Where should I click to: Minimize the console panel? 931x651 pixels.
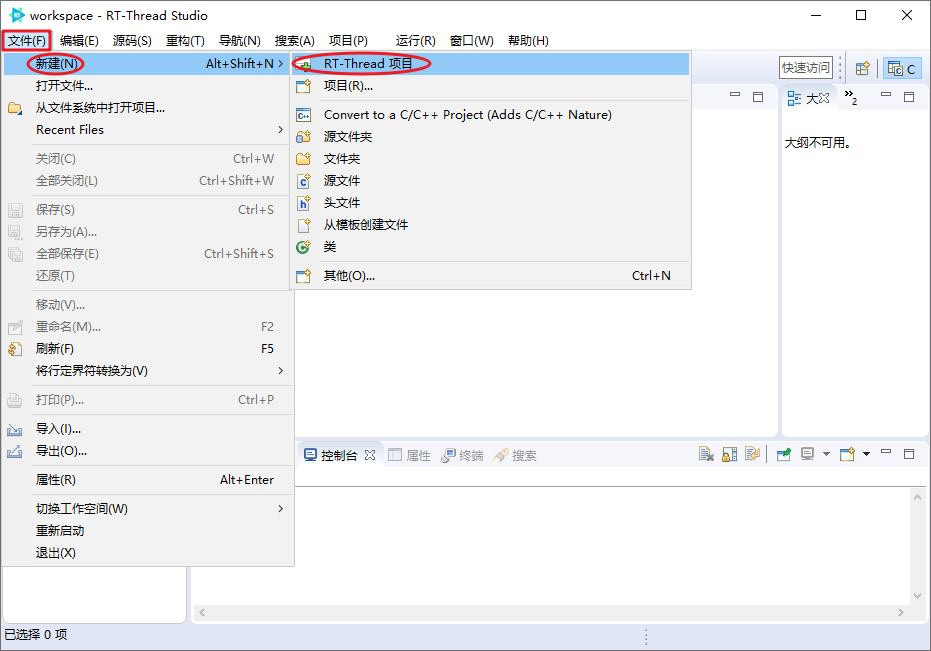pos(886,452)
